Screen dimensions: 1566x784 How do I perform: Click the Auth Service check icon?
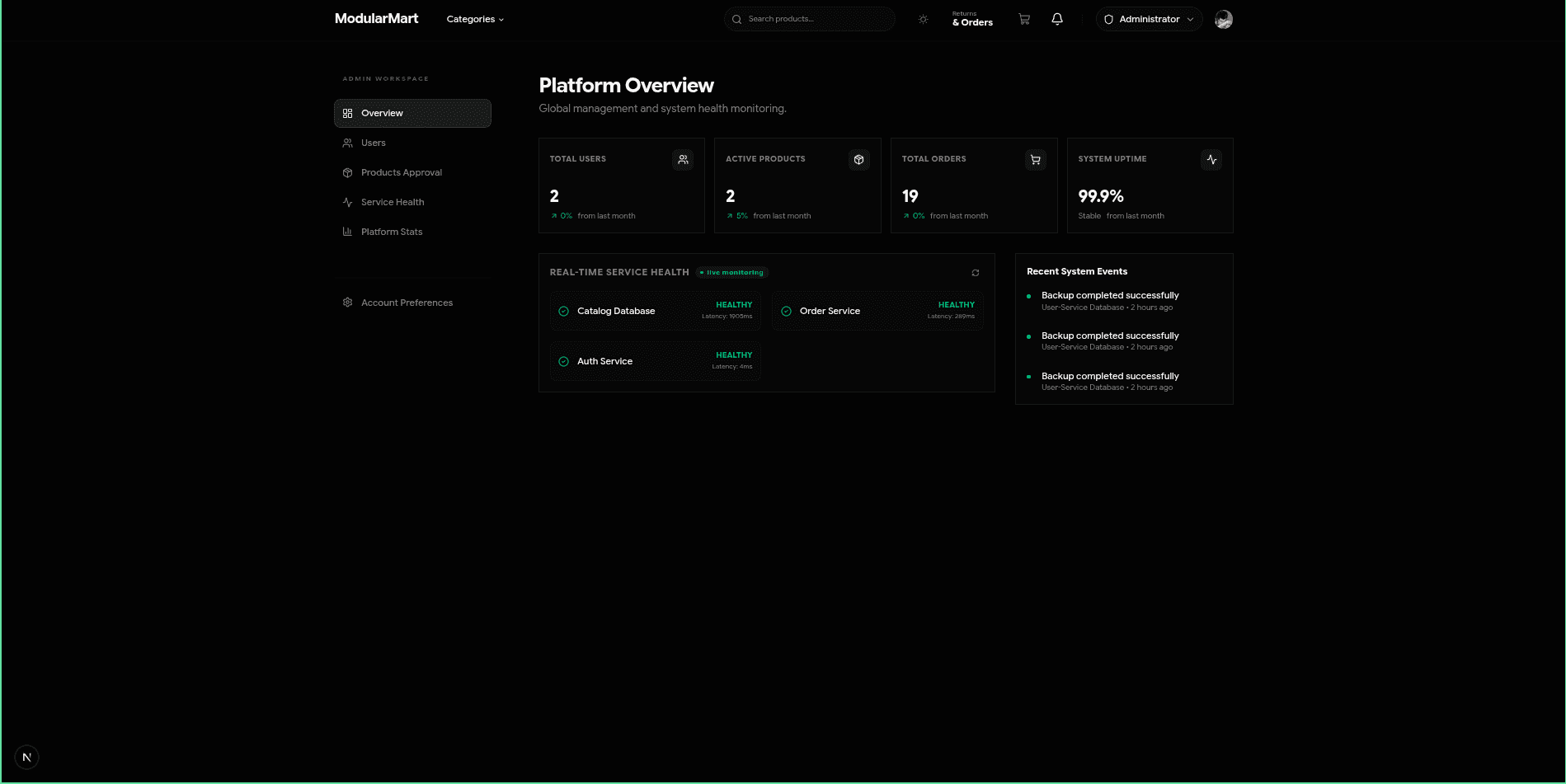564,361
